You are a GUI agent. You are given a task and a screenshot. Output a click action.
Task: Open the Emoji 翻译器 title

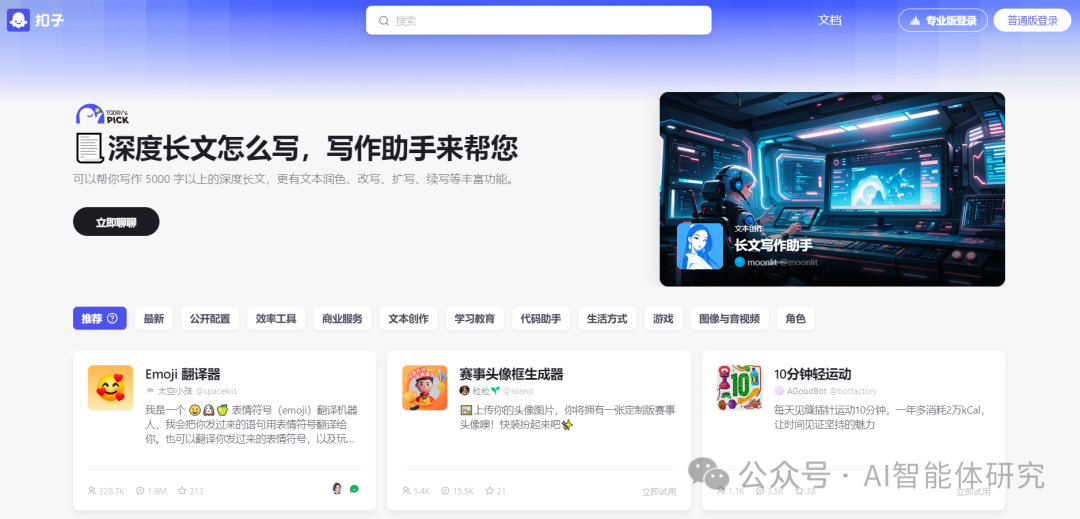[183, 374]
